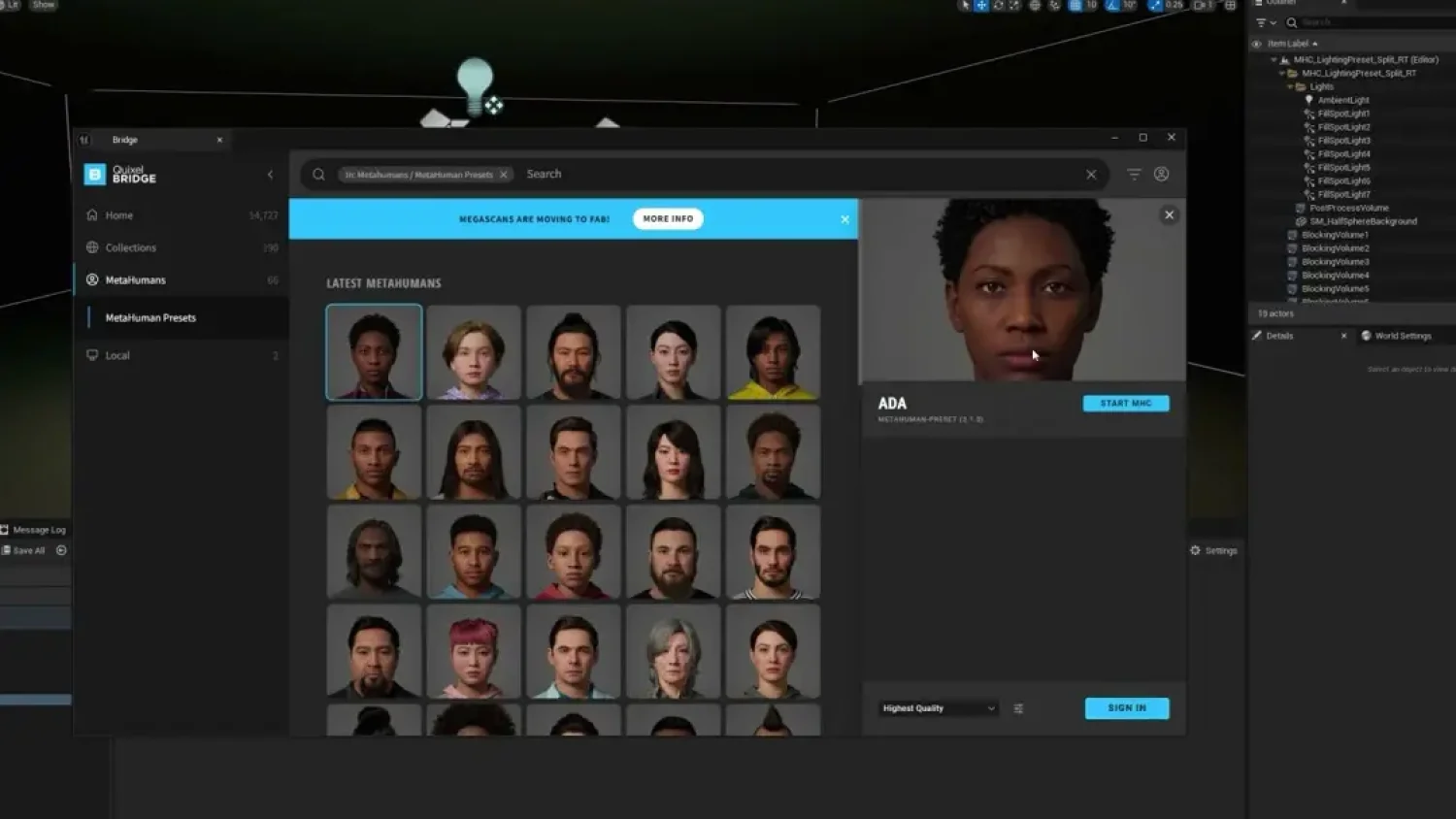
Task: Open the Bridge account profile icon
Action: coord(1161,175)
